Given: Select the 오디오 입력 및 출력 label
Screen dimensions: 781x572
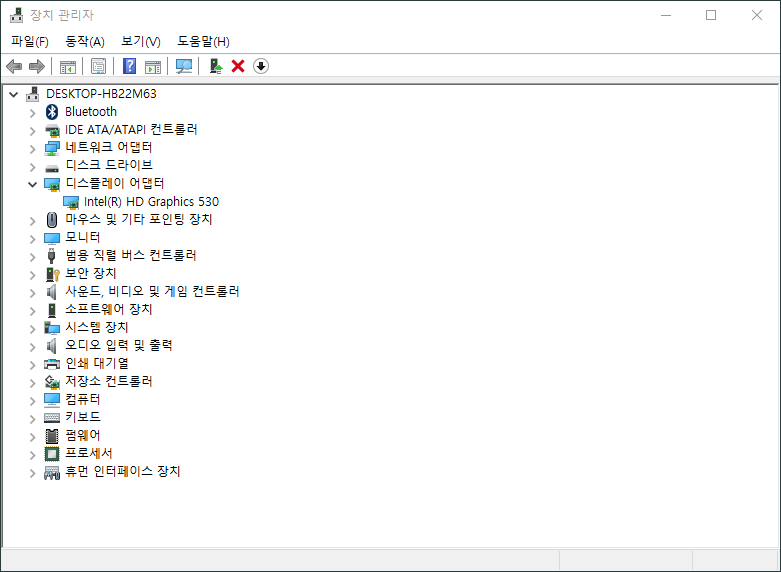Looking at the screenshot, I should click(119, 345).
